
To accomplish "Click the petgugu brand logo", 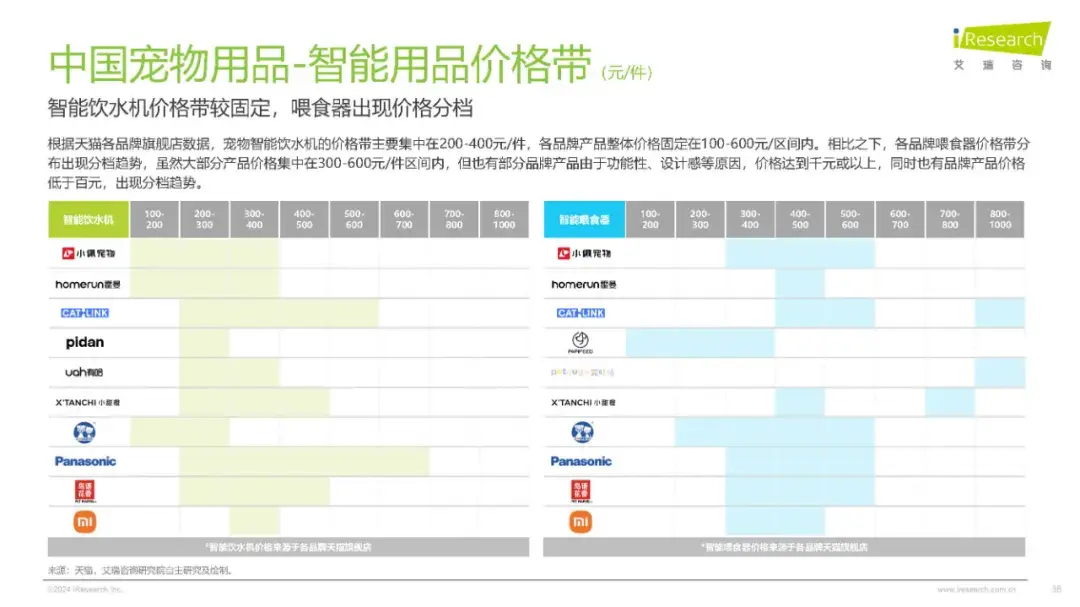I will [582, 372].
